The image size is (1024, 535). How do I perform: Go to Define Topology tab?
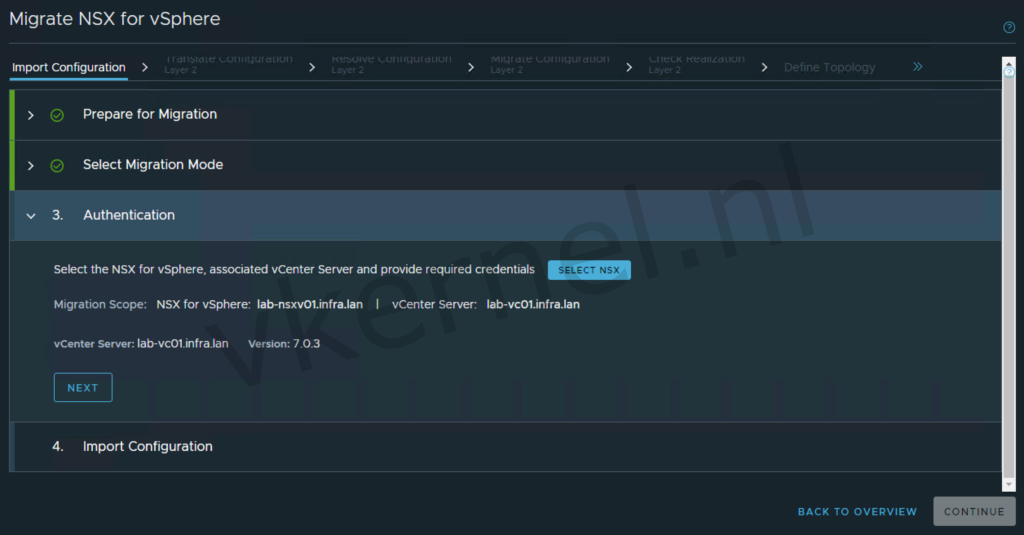(x=829, y=67)
